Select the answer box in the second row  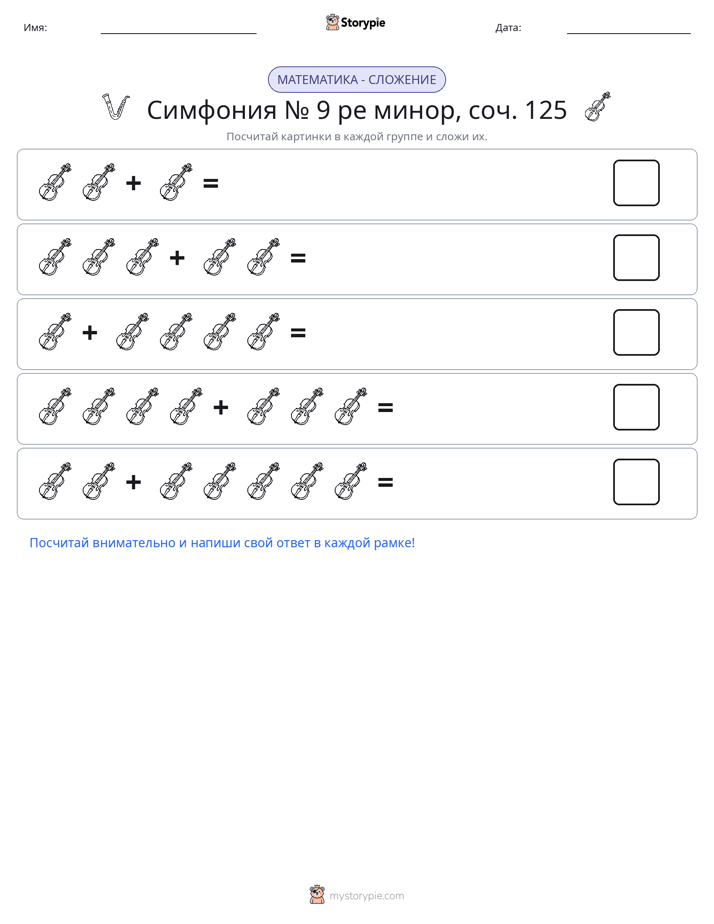(x=636, y=258)
